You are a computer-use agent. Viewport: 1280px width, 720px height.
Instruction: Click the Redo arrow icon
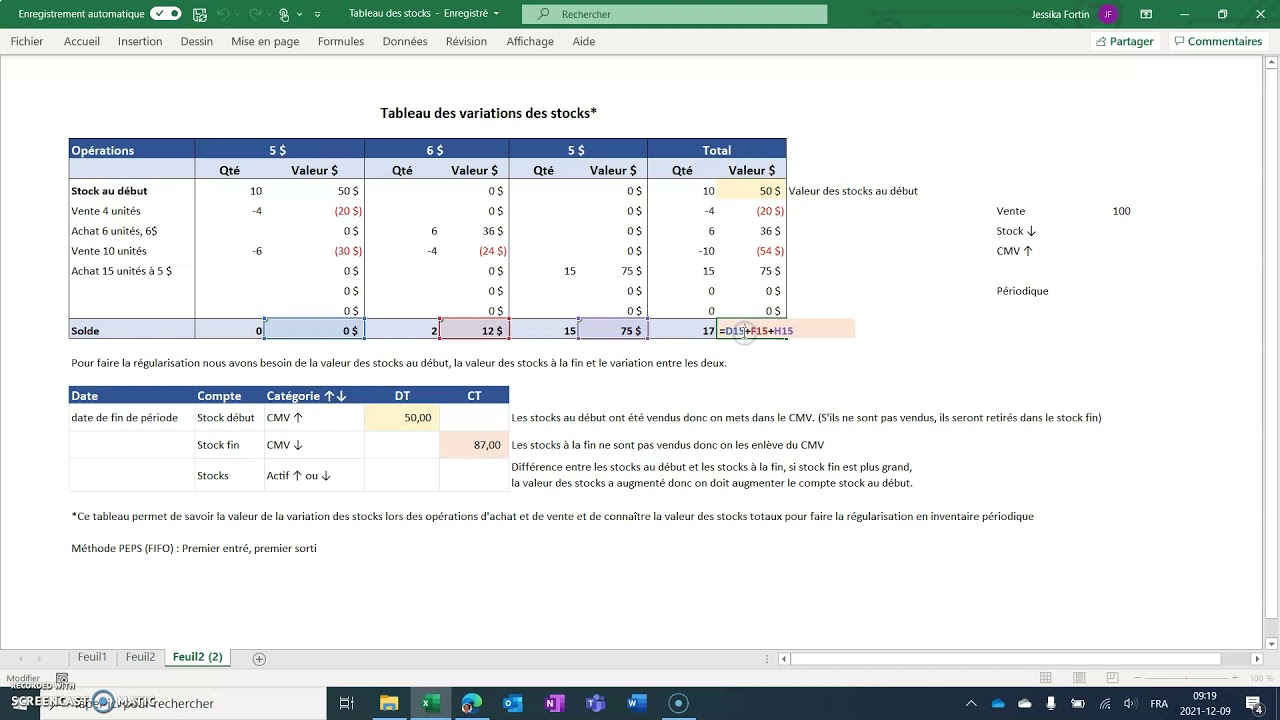[x=254, y=14]
